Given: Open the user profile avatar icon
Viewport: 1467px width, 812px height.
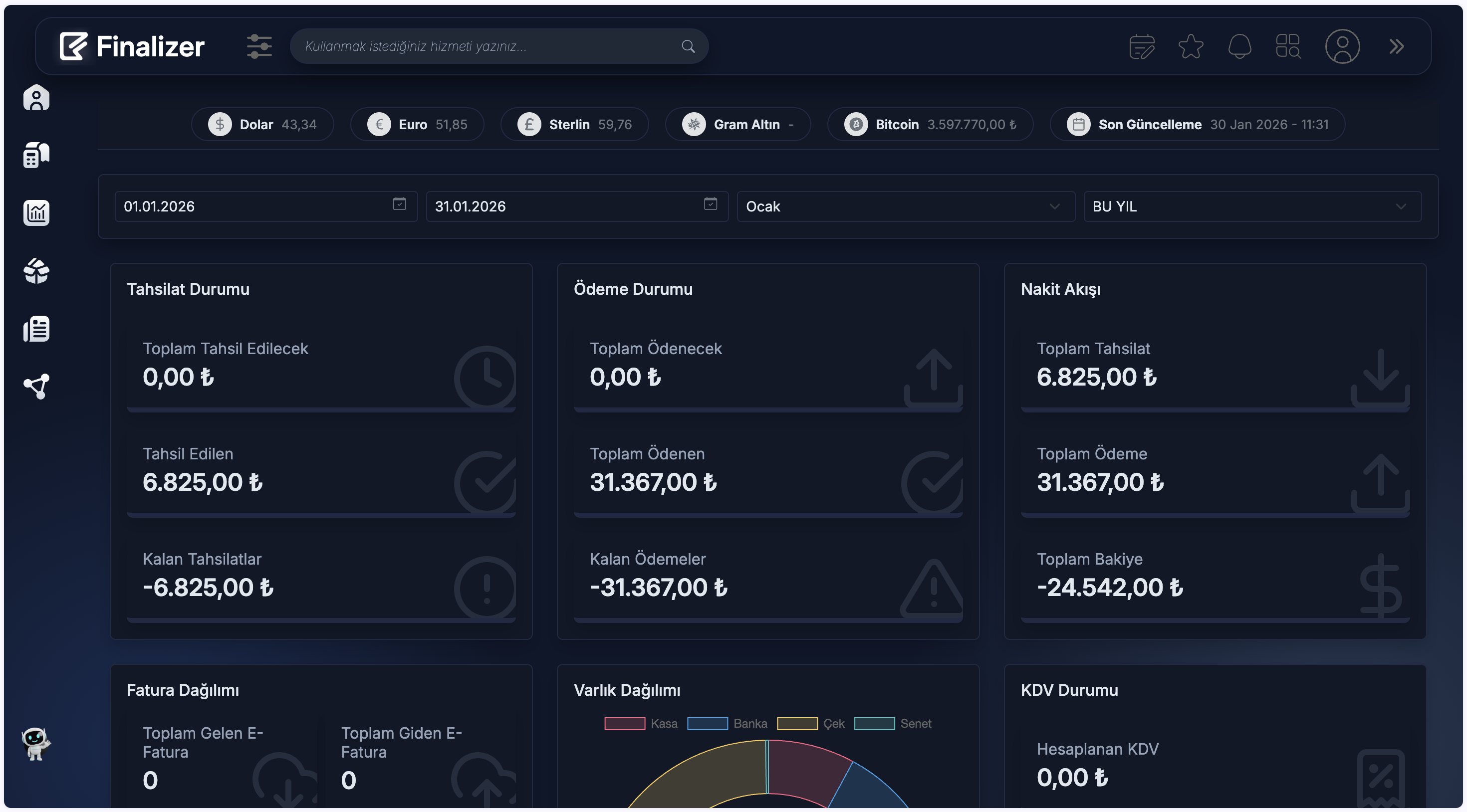Looking at the screenshot, I should (x=1342, y=47).
